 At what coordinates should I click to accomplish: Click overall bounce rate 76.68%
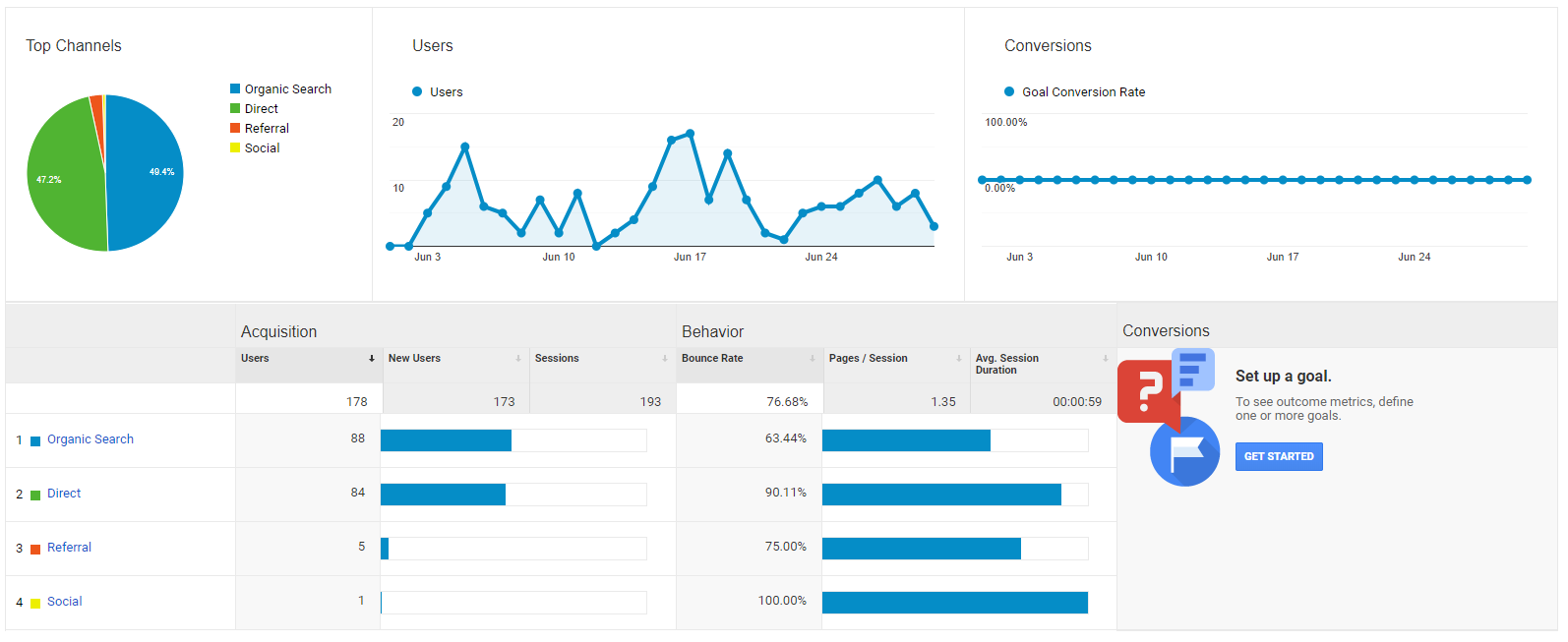coord(787,402)
